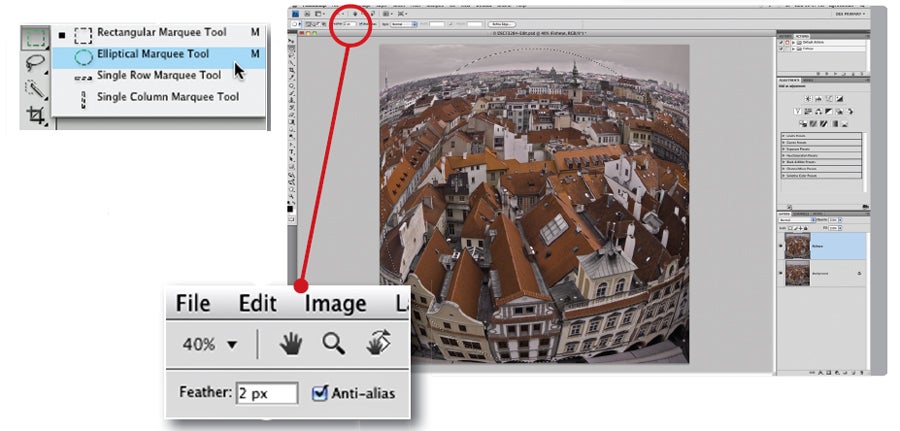Select the Rotate View tool in the inset
The image size is (900, 431).
pyautogui.click(x=379, y=343)
